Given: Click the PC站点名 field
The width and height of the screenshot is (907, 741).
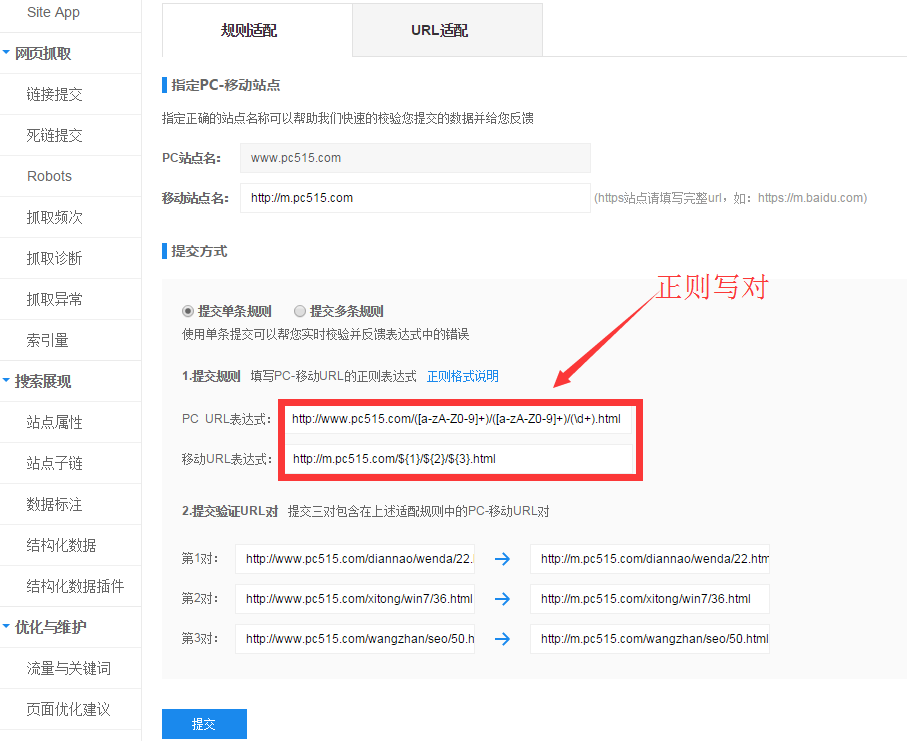Looking at the screenshot, I should [415, 158].
